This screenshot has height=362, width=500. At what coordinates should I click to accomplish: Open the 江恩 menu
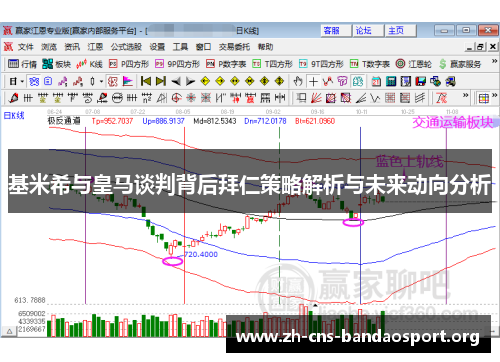click(95, 47)
